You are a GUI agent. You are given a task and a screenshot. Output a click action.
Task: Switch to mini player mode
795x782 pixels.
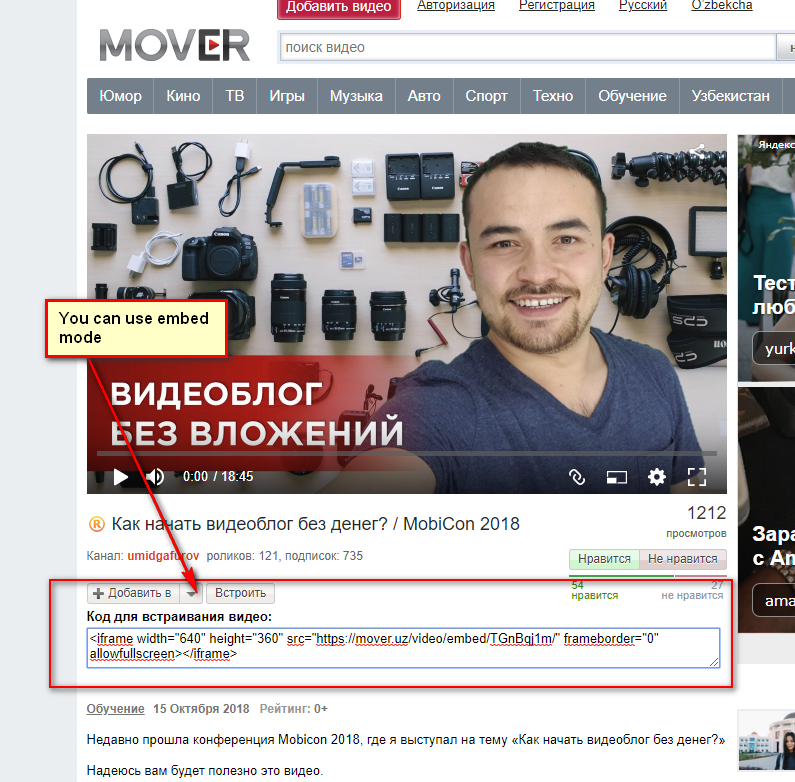click(616, 477)
